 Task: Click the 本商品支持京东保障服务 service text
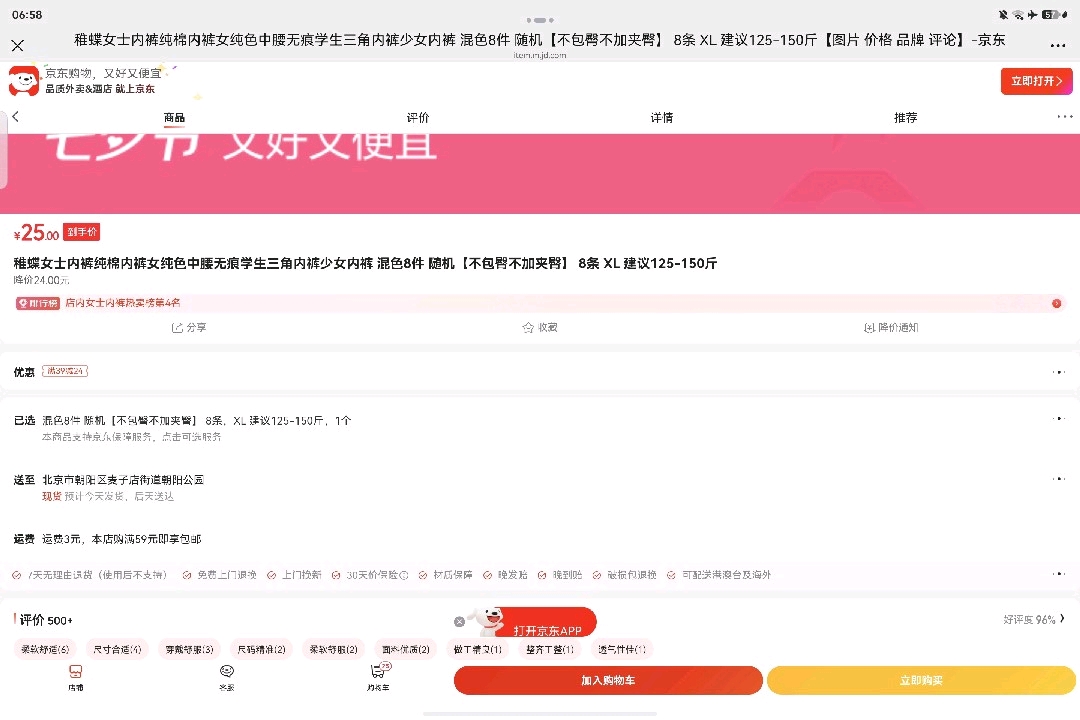(x=132, y=437)
